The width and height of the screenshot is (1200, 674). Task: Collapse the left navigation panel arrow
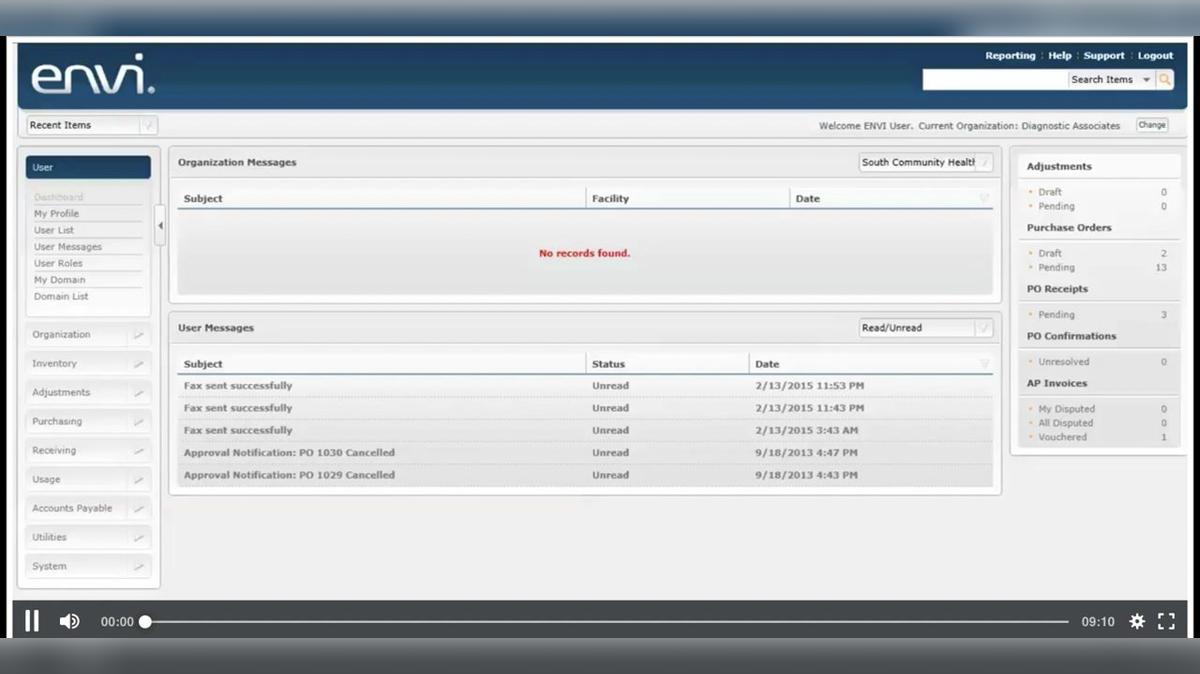click(x=160, y=226)
